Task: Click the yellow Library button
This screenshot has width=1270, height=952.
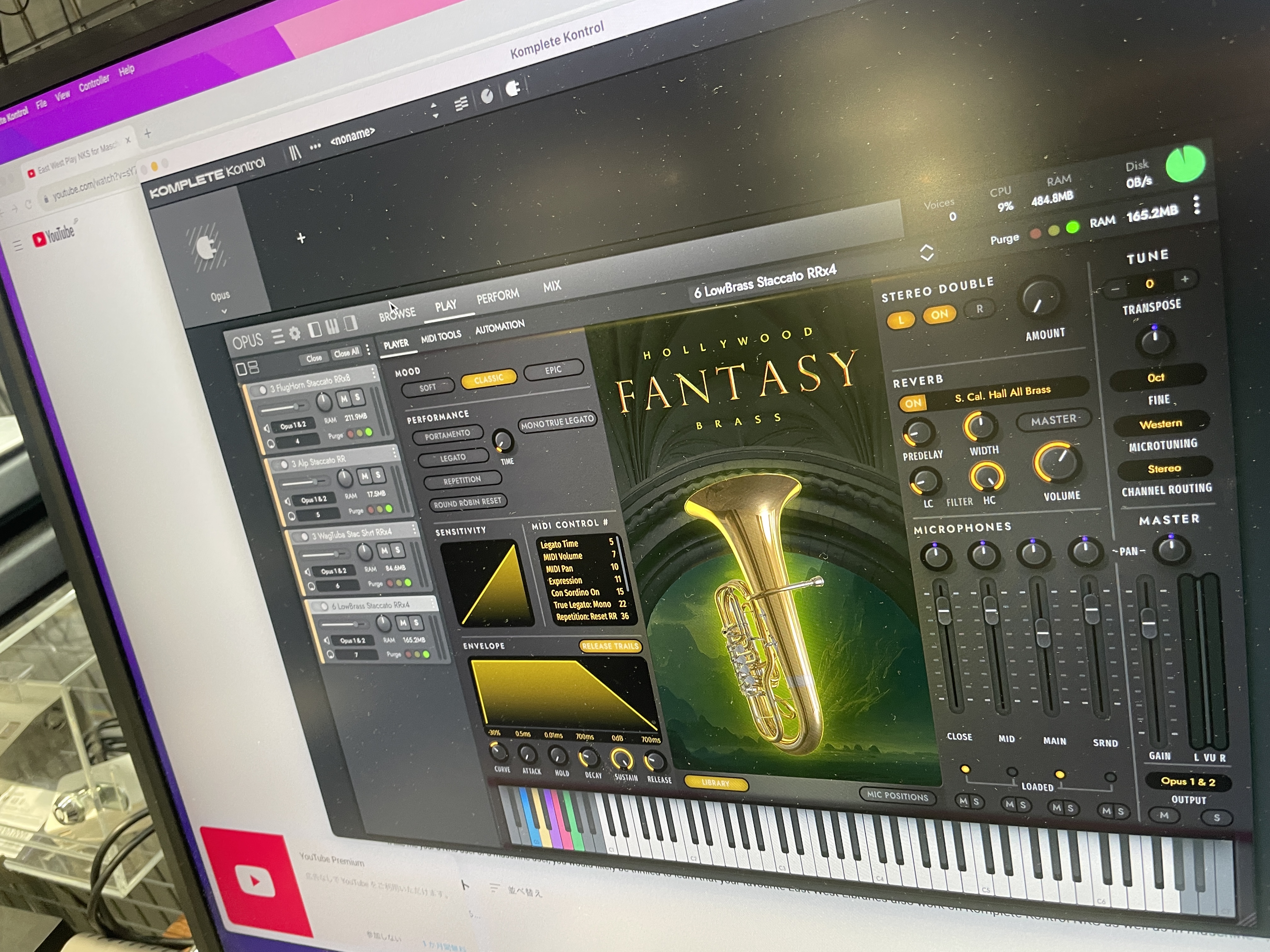Action: pyautogui.click(x=715, y=783)
